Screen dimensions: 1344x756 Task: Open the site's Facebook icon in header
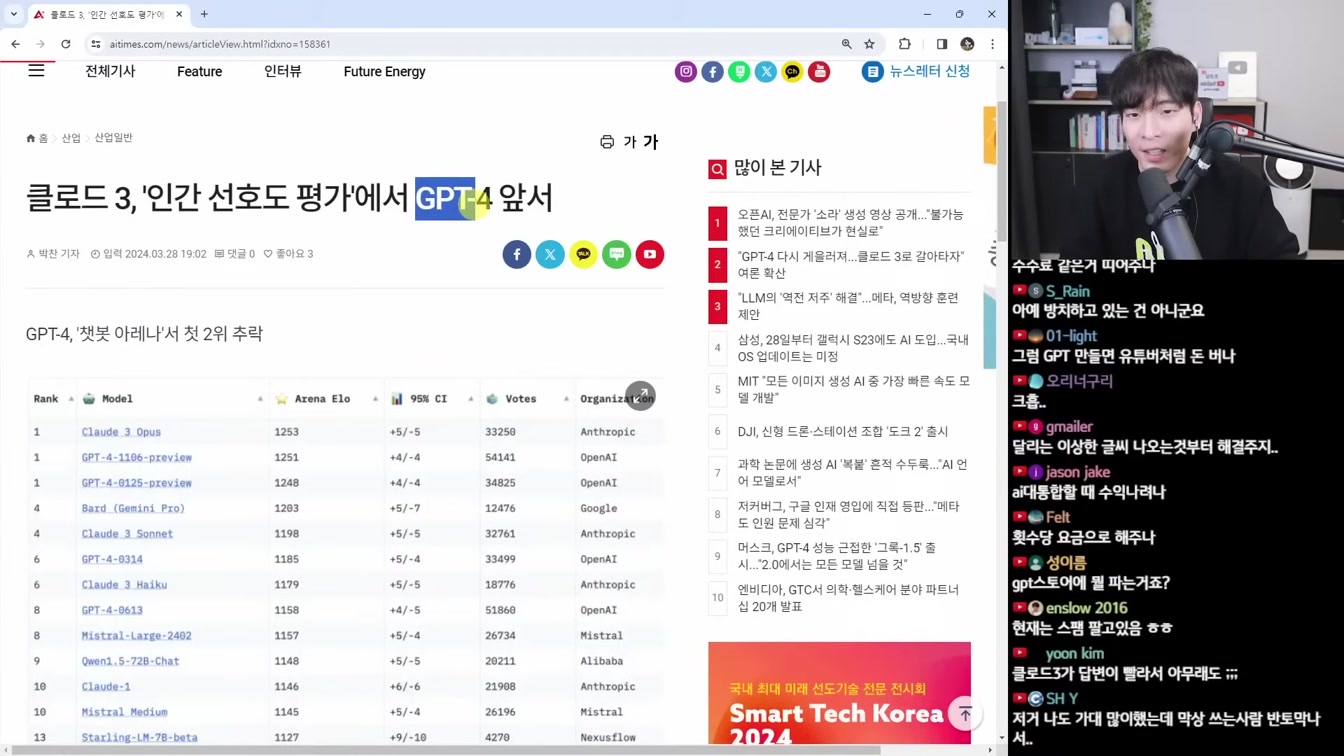point(712,72)
